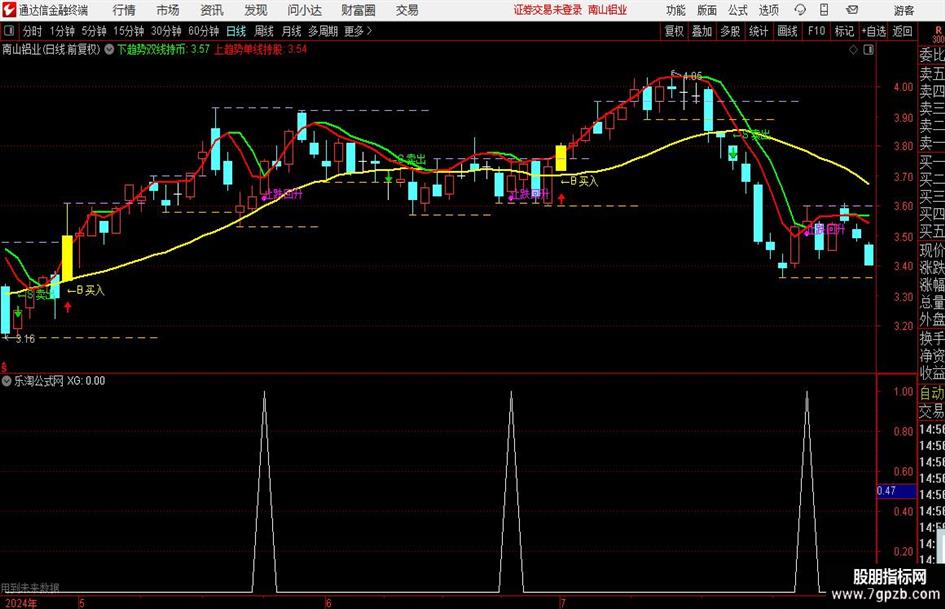
Task: Select the 日线 daily tab
Action: 236,31
